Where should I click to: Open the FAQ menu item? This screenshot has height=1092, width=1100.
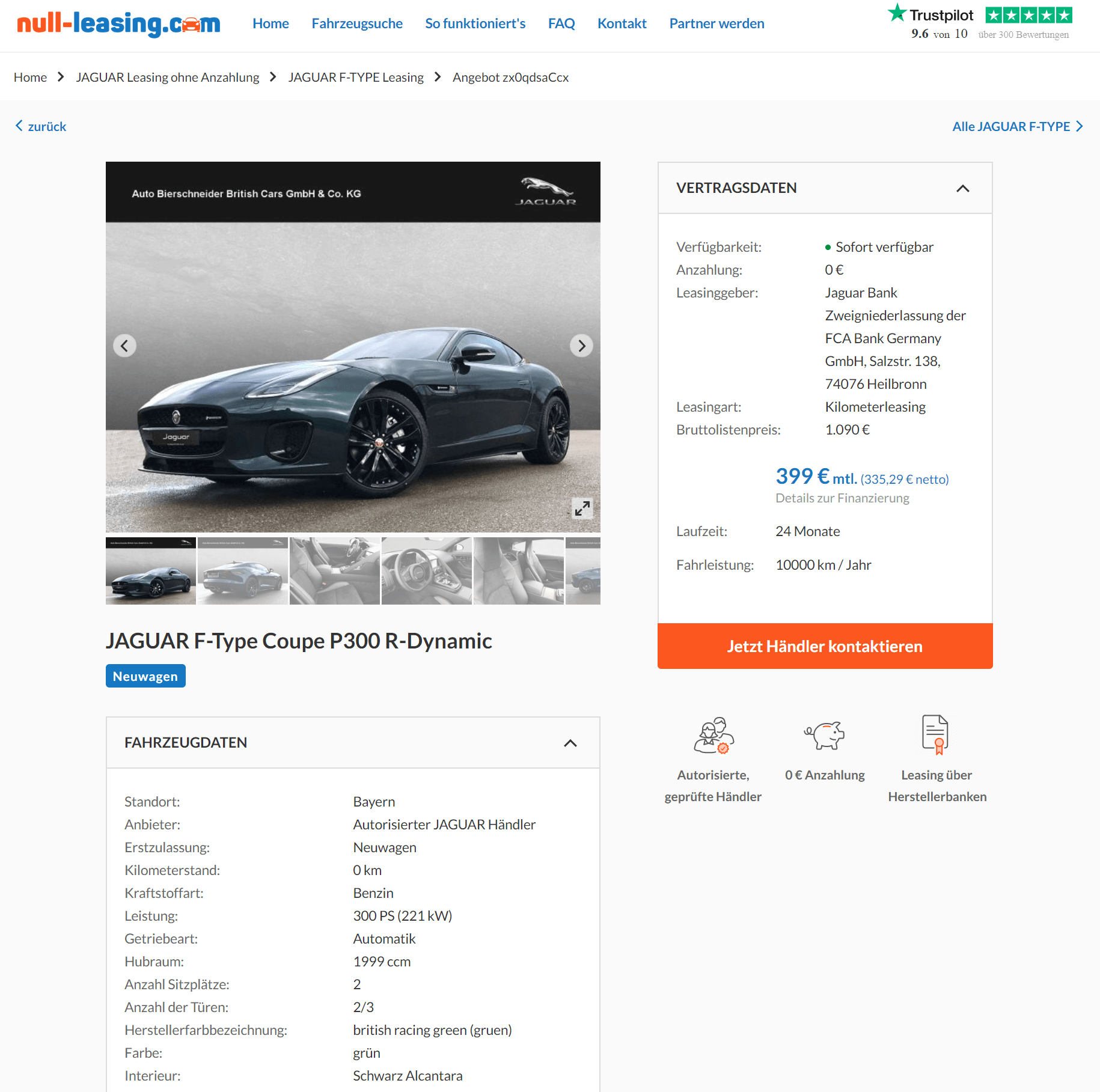[x=561, y=23]
